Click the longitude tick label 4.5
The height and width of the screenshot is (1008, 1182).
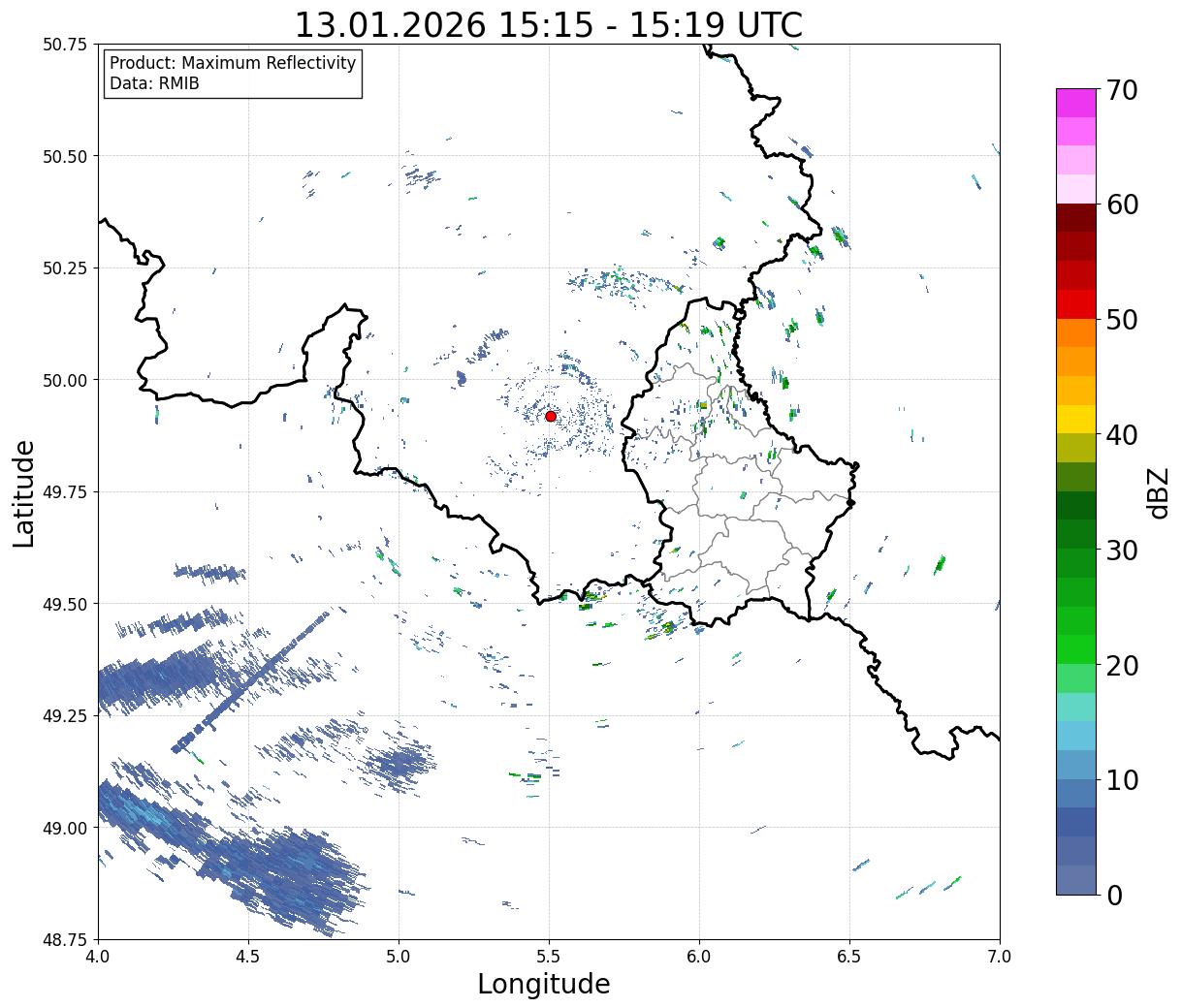pyautogui.click(x=248, y=957)
